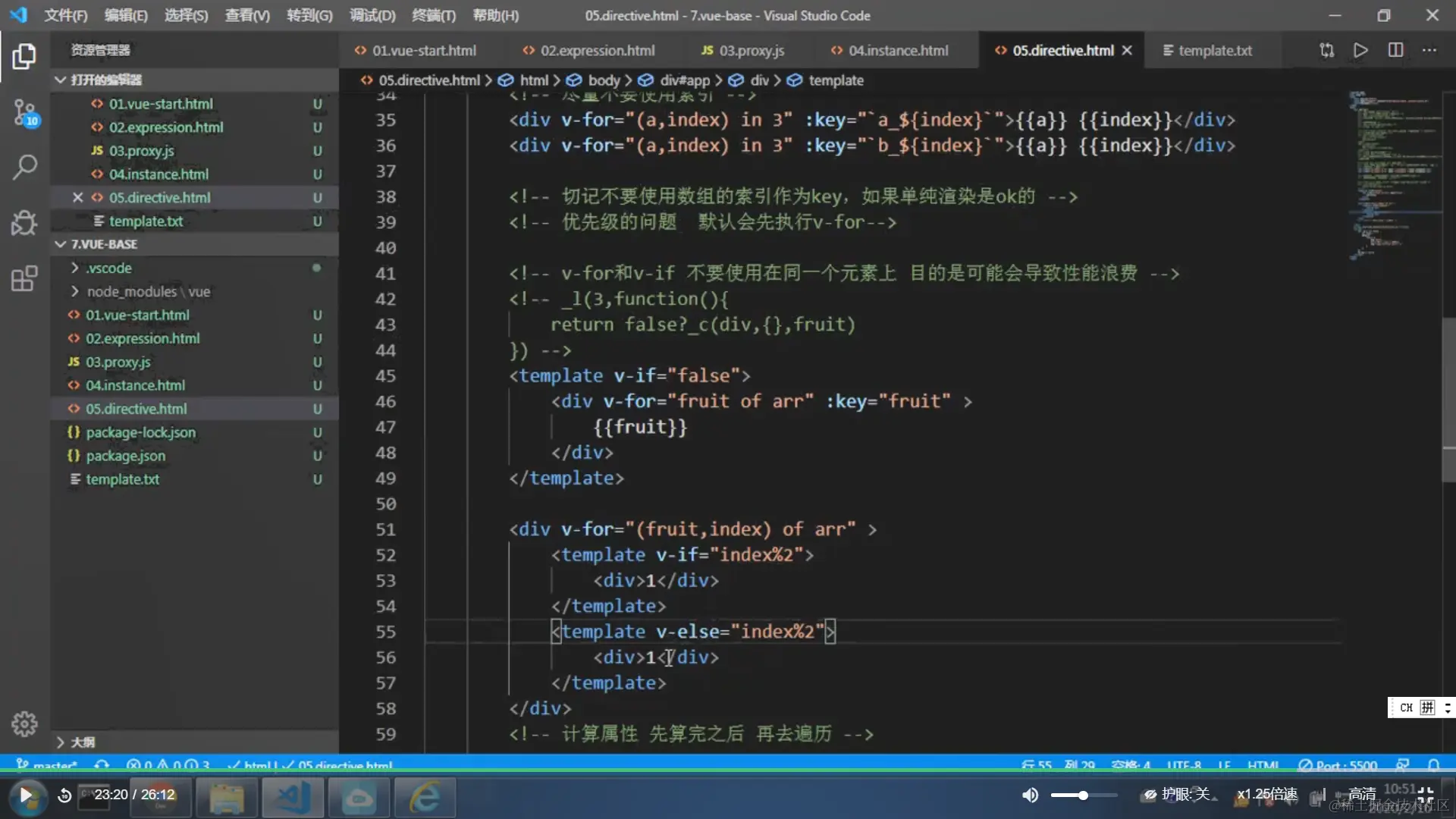Click the run play icon in editor toolbar
Screen dimensions: 1456x819
coord(1360,50)
